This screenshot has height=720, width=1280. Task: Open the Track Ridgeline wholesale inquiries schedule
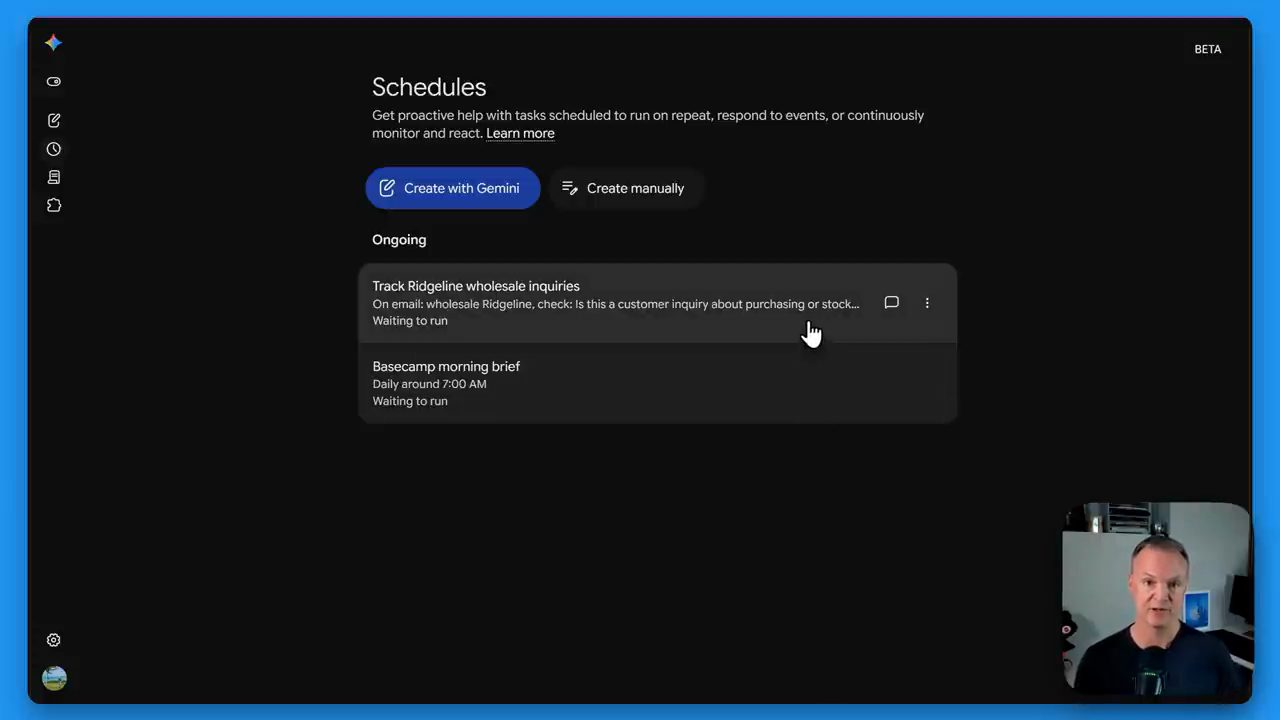[658, 303]
